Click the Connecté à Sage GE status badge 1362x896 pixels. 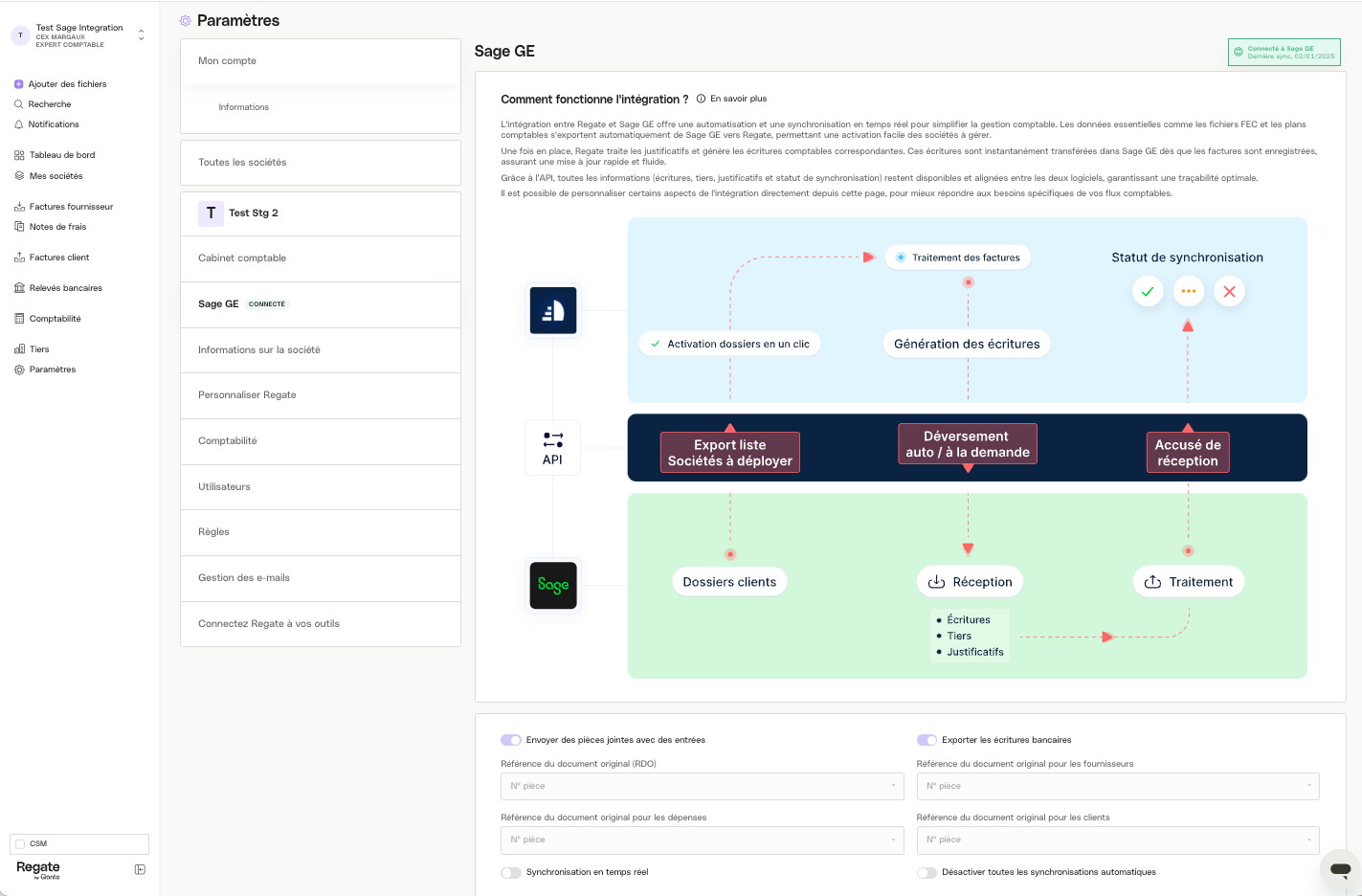click(x=1284, y=52)
